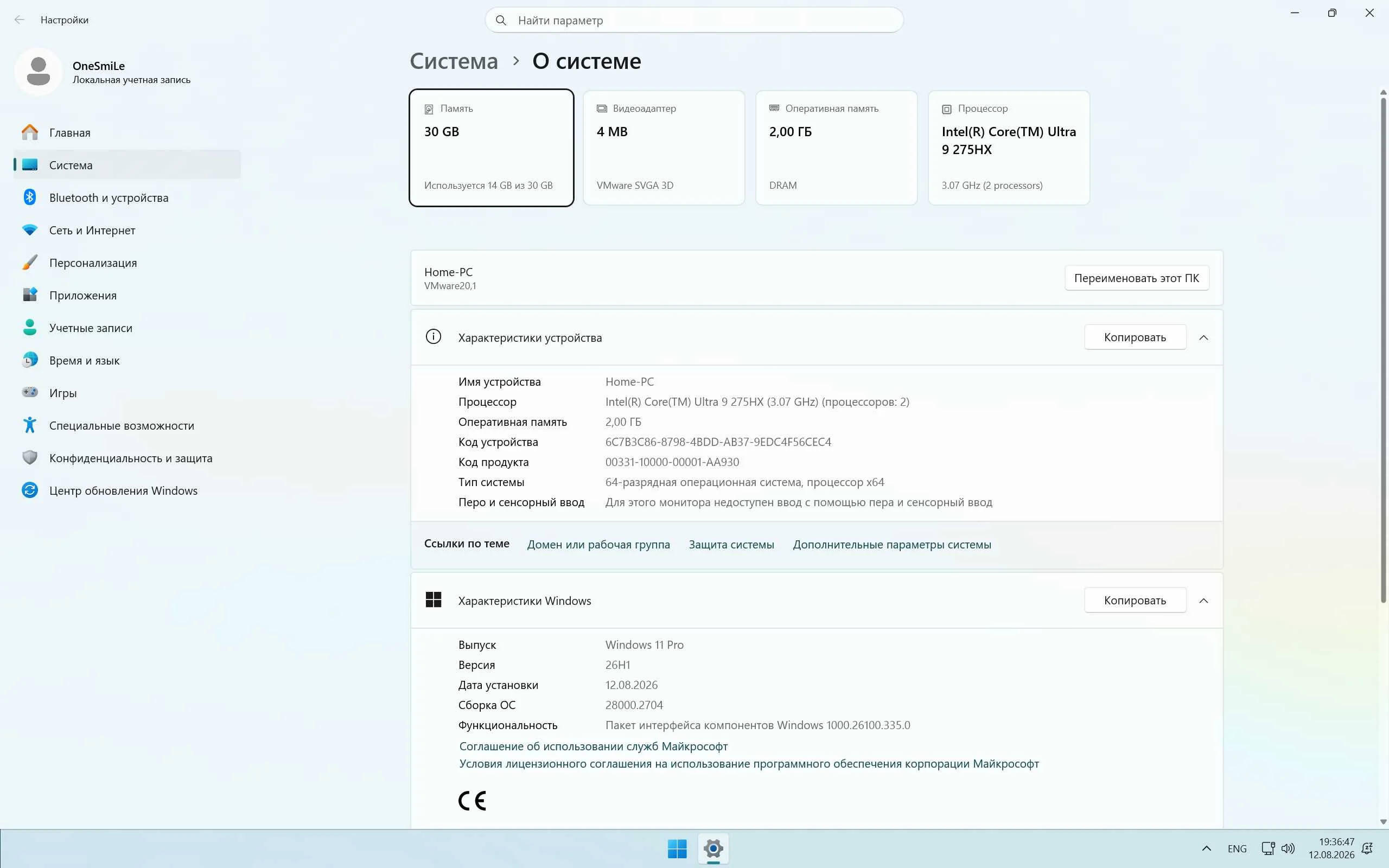Click the Игры gamepad icon
This screenshot has height=868, width=1389.
pyautogui.click(x=30, y=393)
